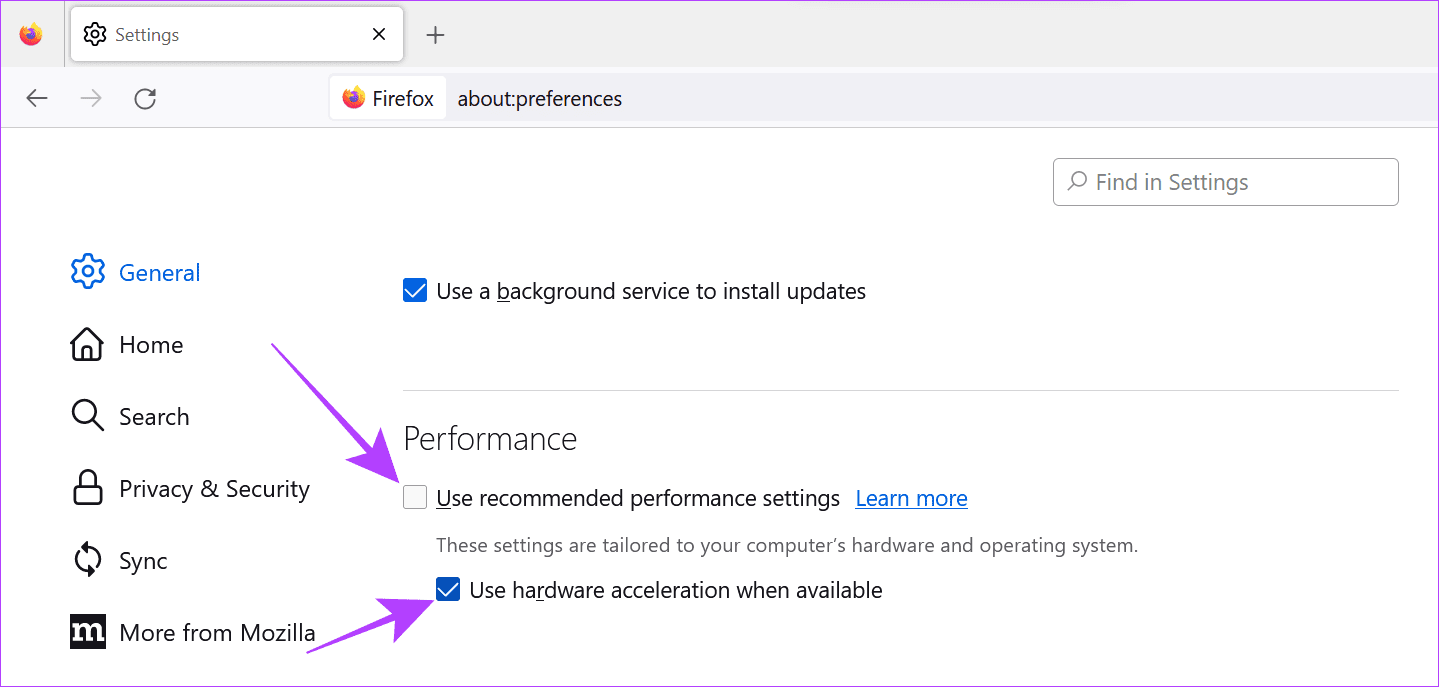This screenshot has width=1439, height=688.
Task: Reload the Settings page
Action: [144, 98]
